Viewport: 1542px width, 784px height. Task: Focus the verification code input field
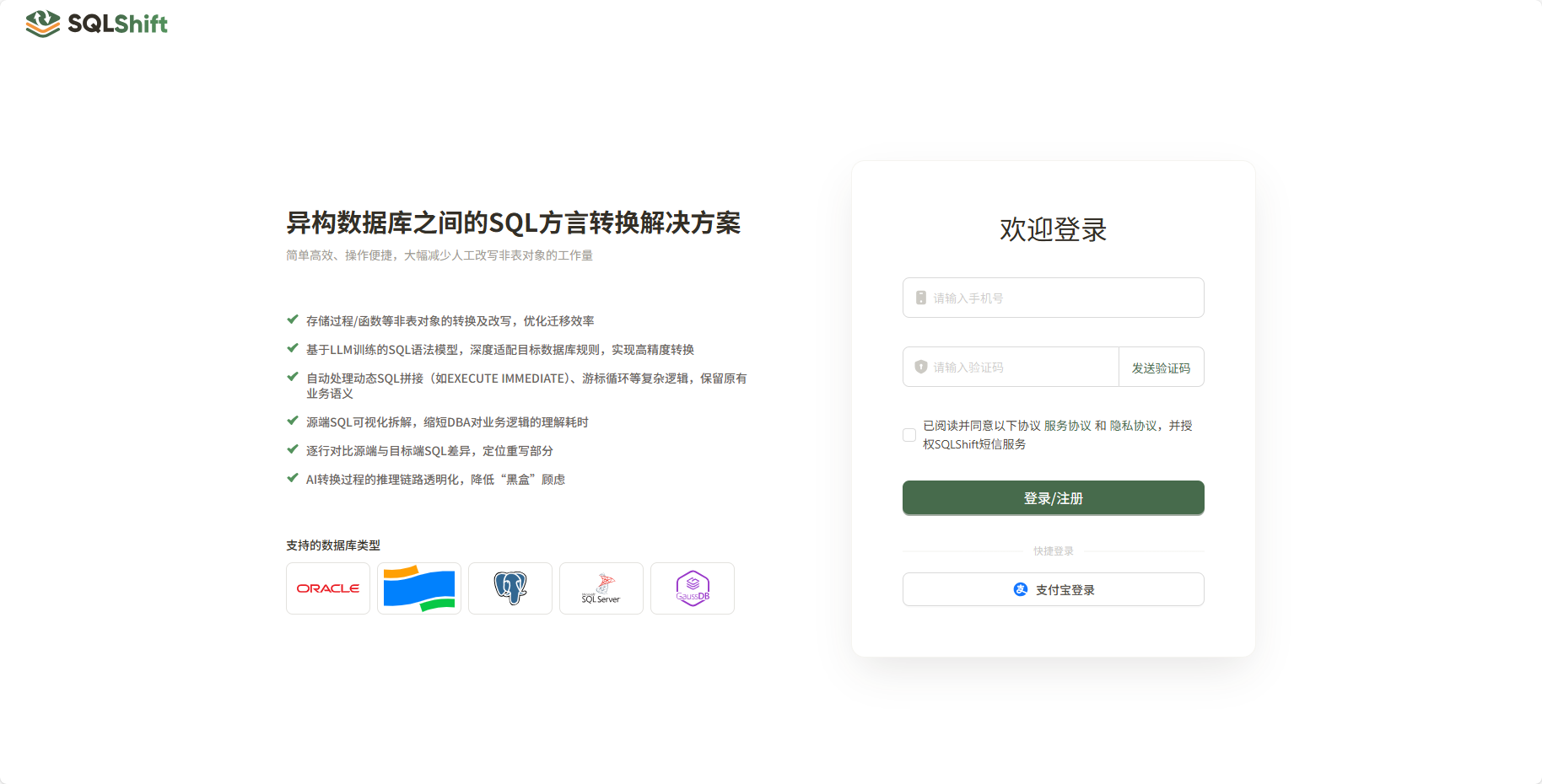pyautogui.click(x=1011, y=367)
